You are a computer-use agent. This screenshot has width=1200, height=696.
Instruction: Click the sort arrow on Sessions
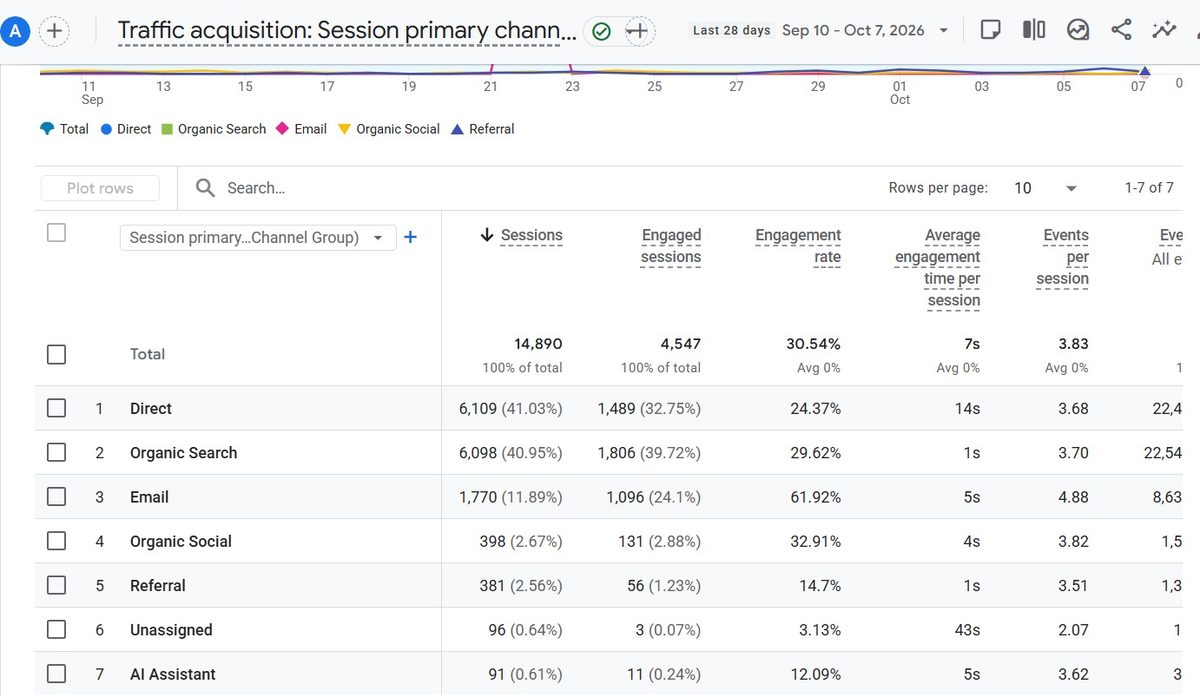[x=487, y=236]
